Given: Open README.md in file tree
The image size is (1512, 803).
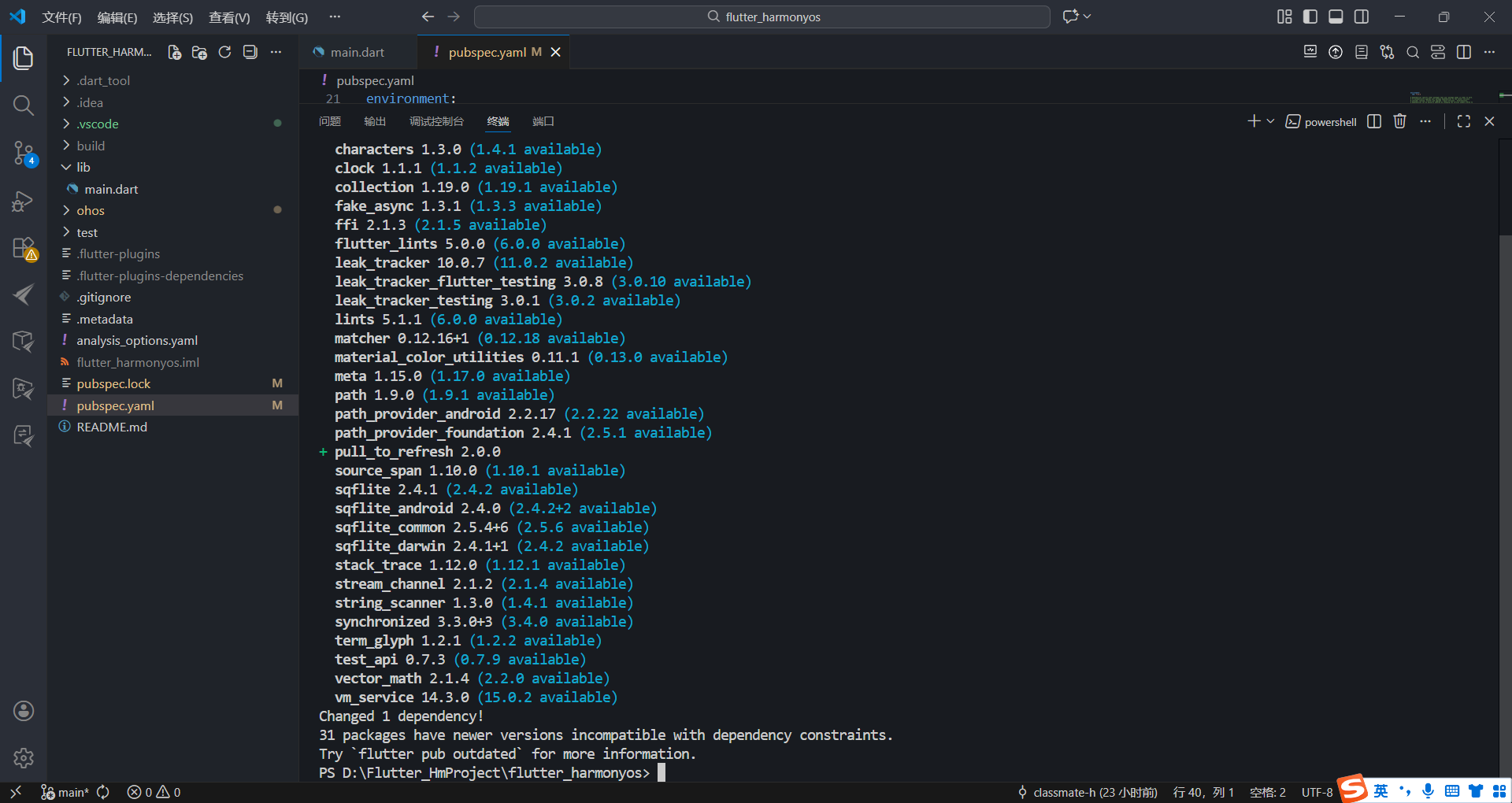Looking at the screenshot, I should coord(173,427).
